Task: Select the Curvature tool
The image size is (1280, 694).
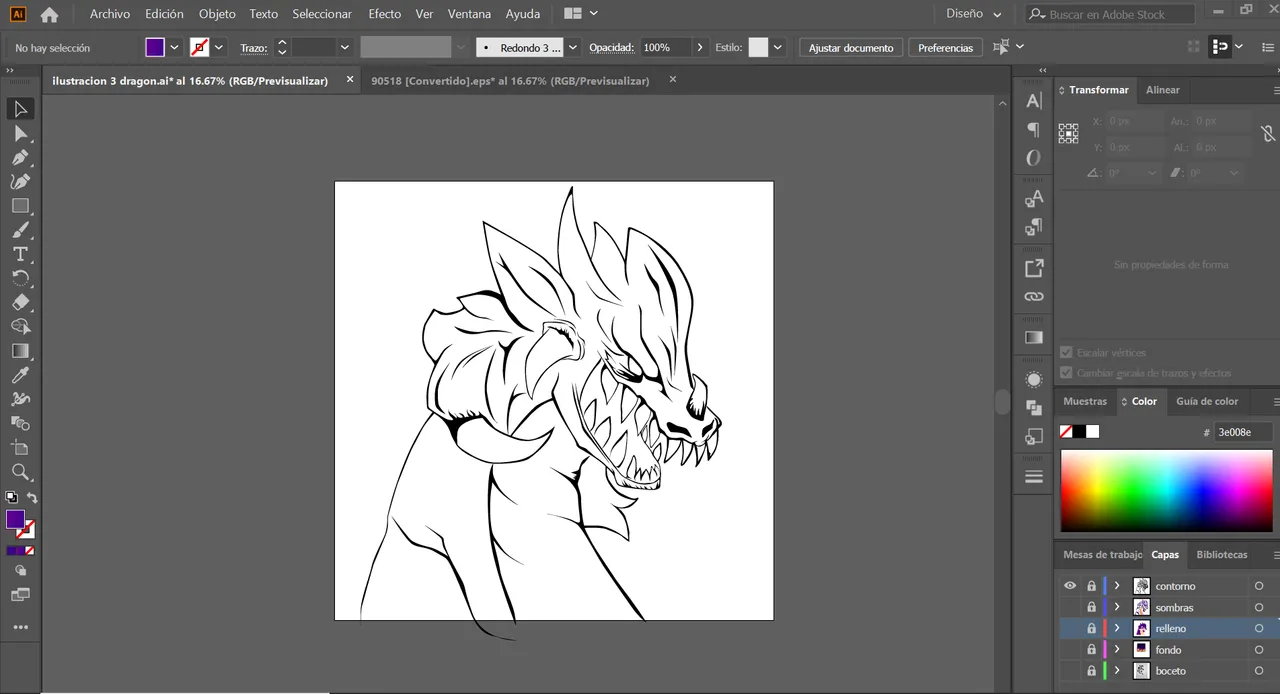Action: (20, 181)
